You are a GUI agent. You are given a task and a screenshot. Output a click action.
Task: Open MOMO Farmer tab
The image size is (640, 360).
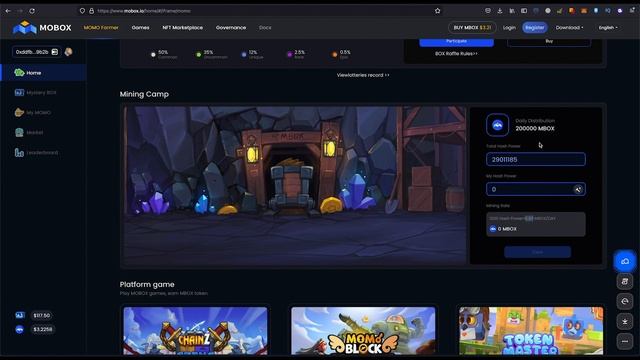(x=101, y=27)
